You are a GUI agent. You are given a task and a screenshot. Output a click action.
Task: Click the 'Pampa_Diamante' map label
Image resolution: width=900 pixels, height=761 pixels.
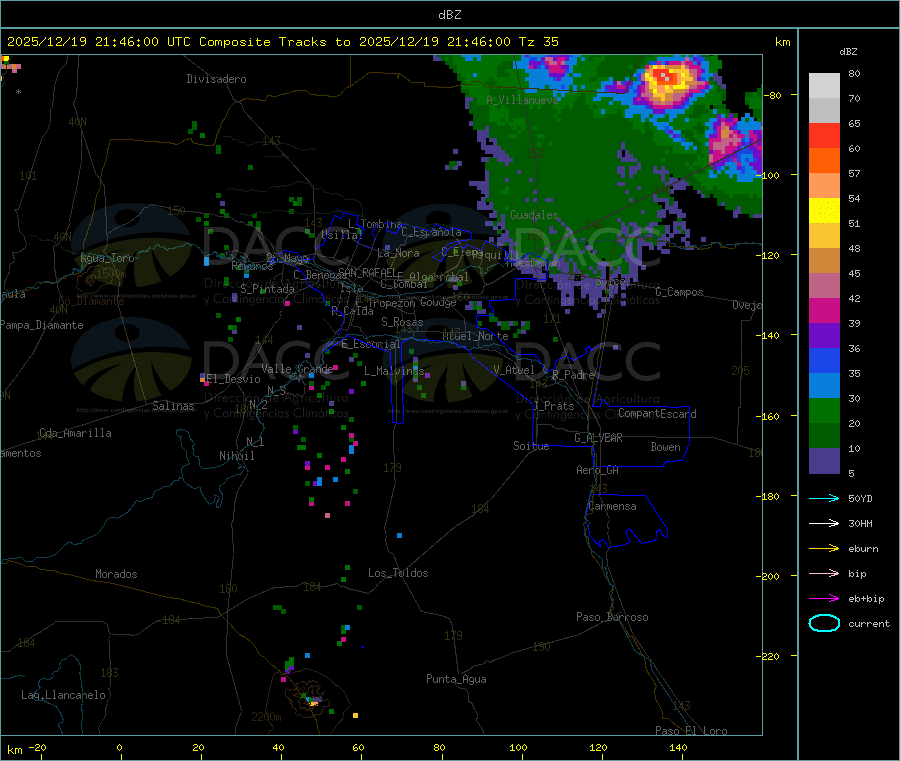tap(41, 325)
